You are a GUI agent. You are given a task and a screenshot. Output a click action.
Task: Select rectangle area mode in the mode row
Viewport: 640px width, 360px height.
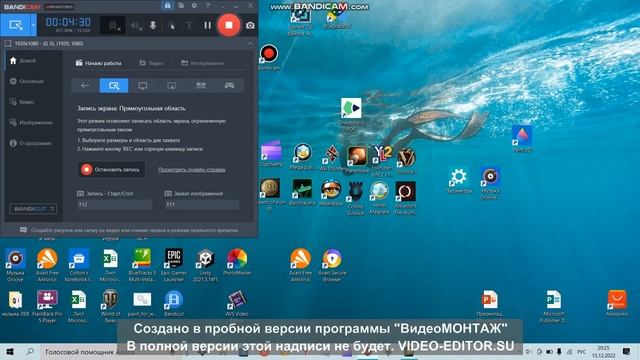click(114, 85)
